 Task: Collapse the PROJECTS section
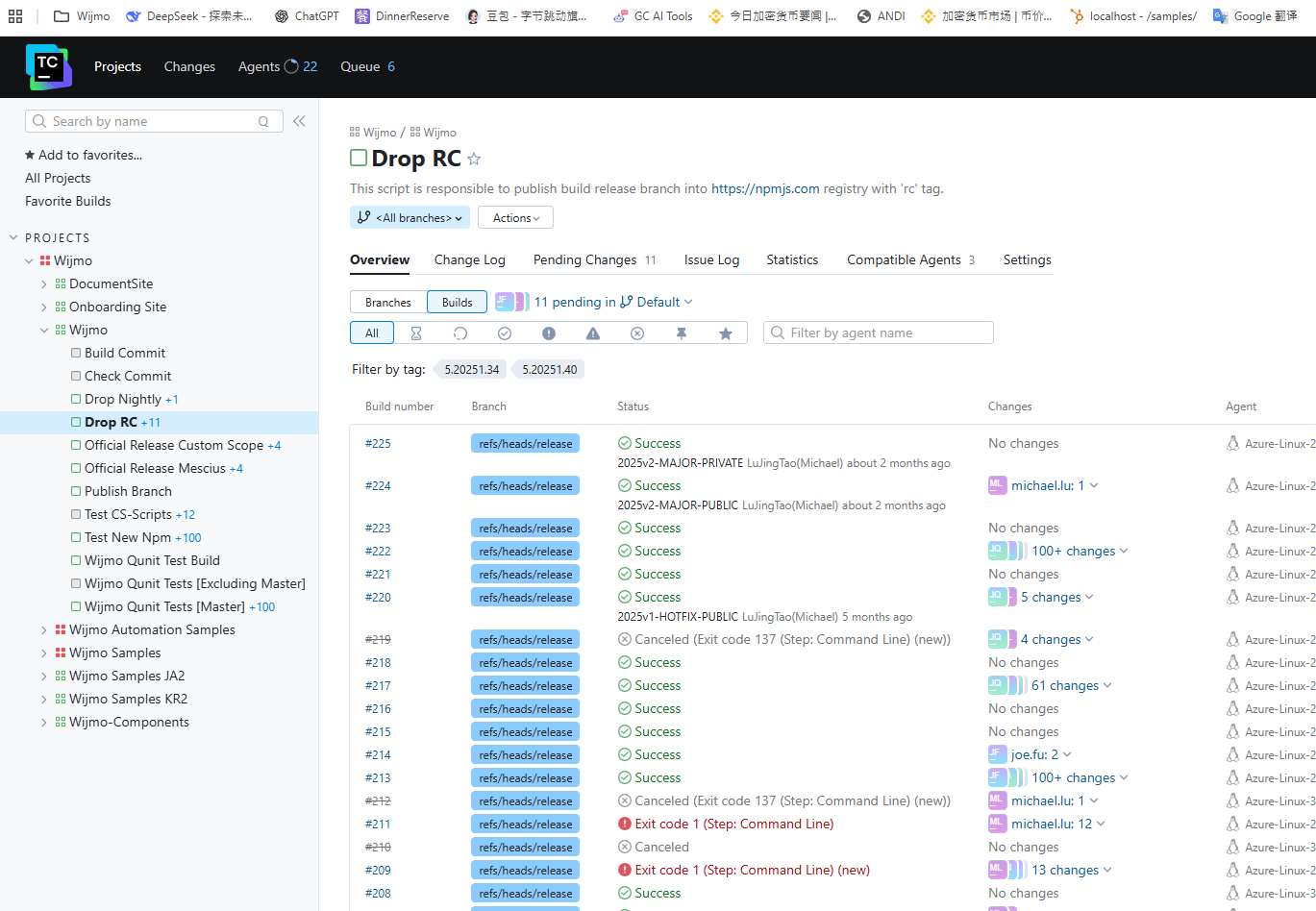pyautogui.click(x=13, y=237)
